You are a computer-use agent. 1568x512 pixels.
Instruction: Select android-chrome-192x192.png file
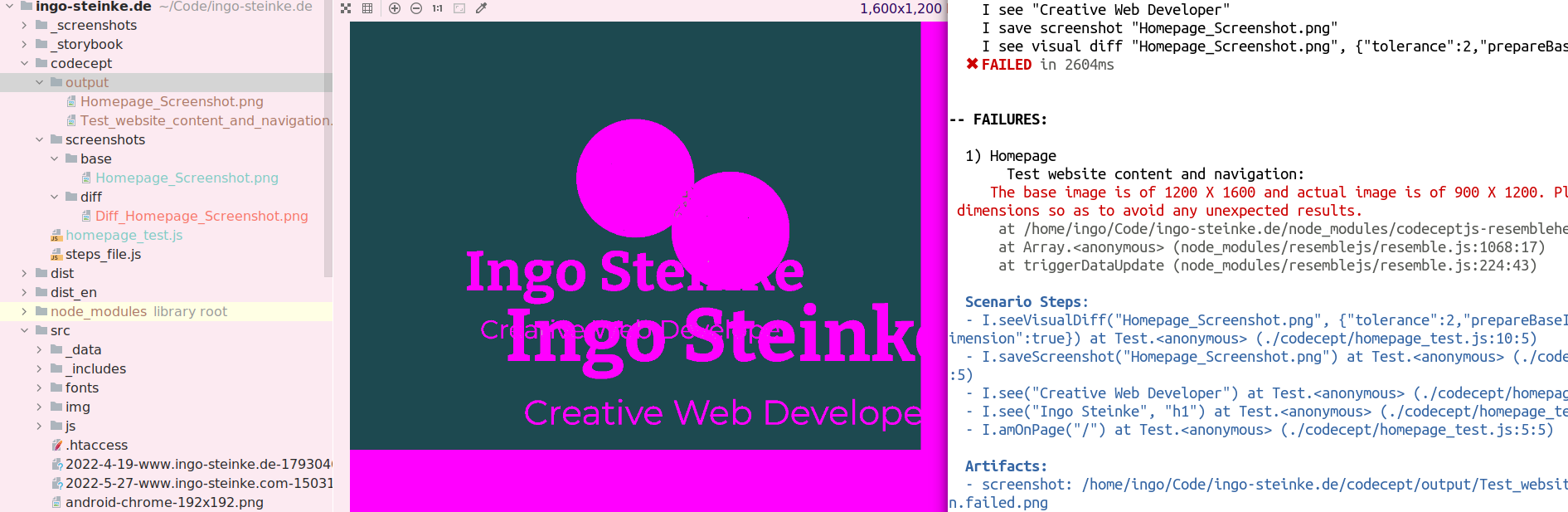[x=164, y=502]
